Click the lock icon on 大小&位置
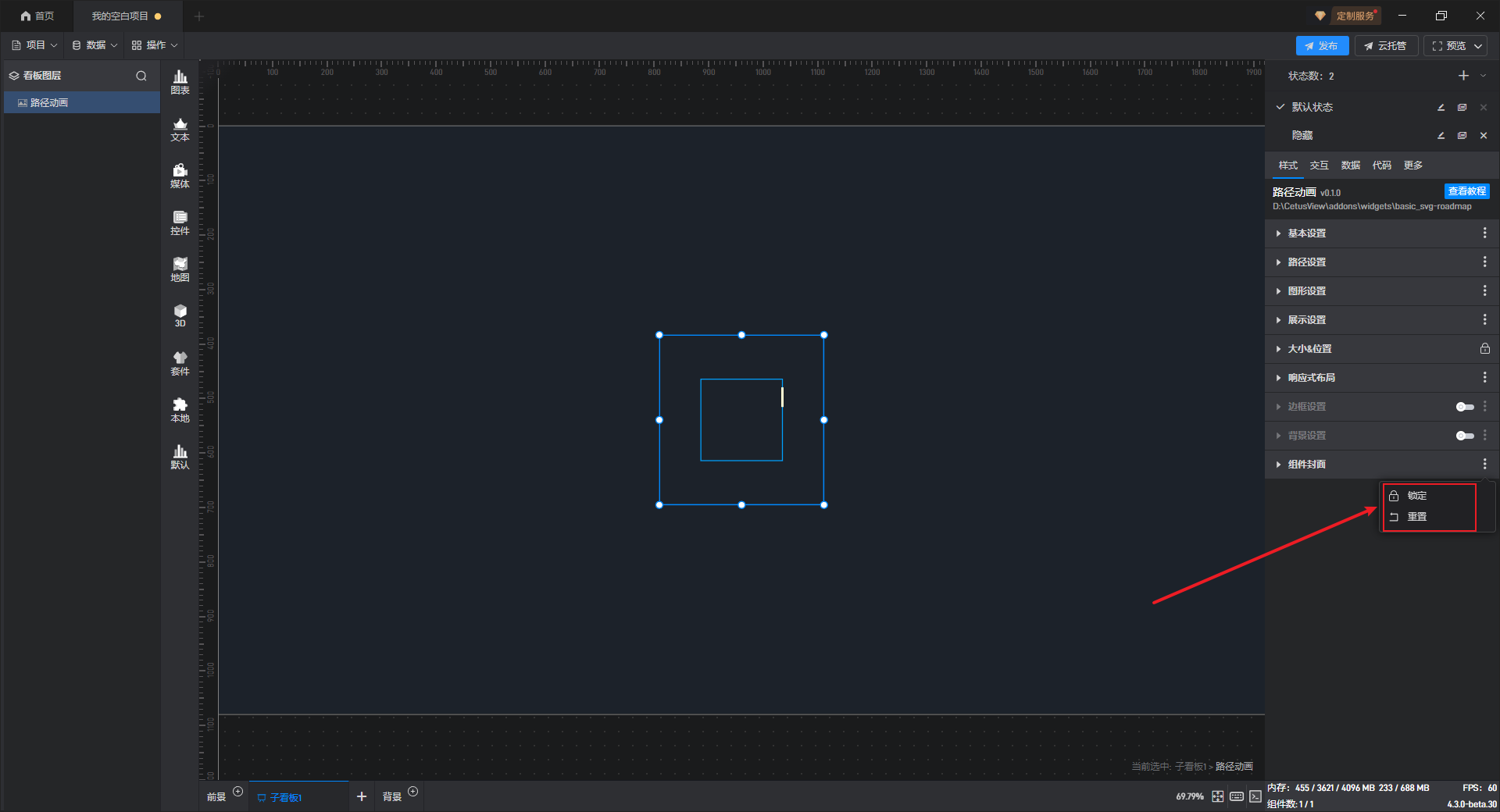The width and height of the screenshot is (1500, 812). click(x=1484, y=349)
